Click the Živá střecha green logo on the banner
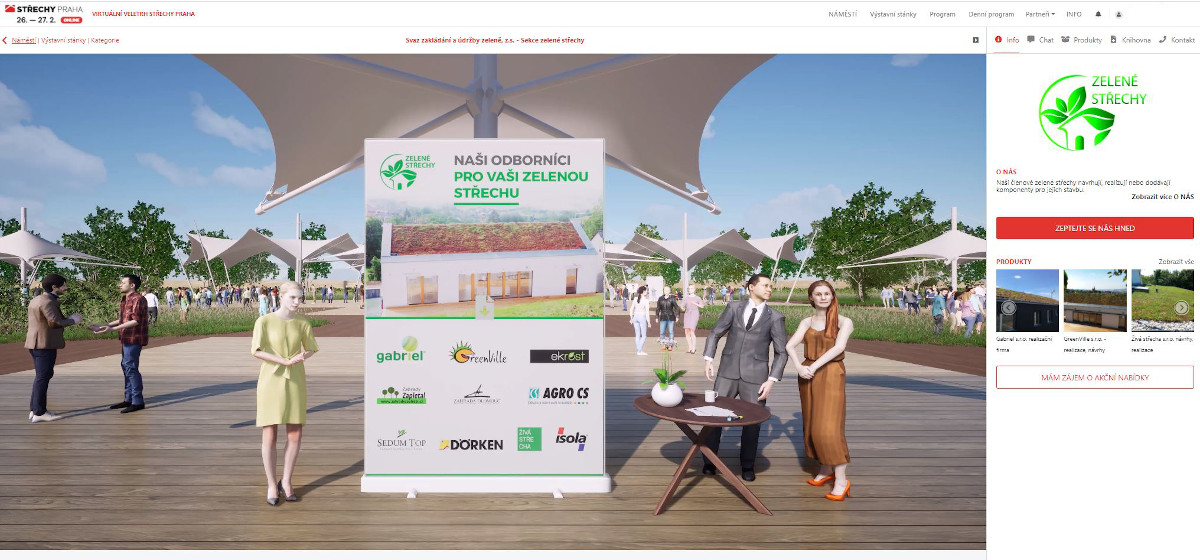This screenshot has height=560, width=1200. 529,439
